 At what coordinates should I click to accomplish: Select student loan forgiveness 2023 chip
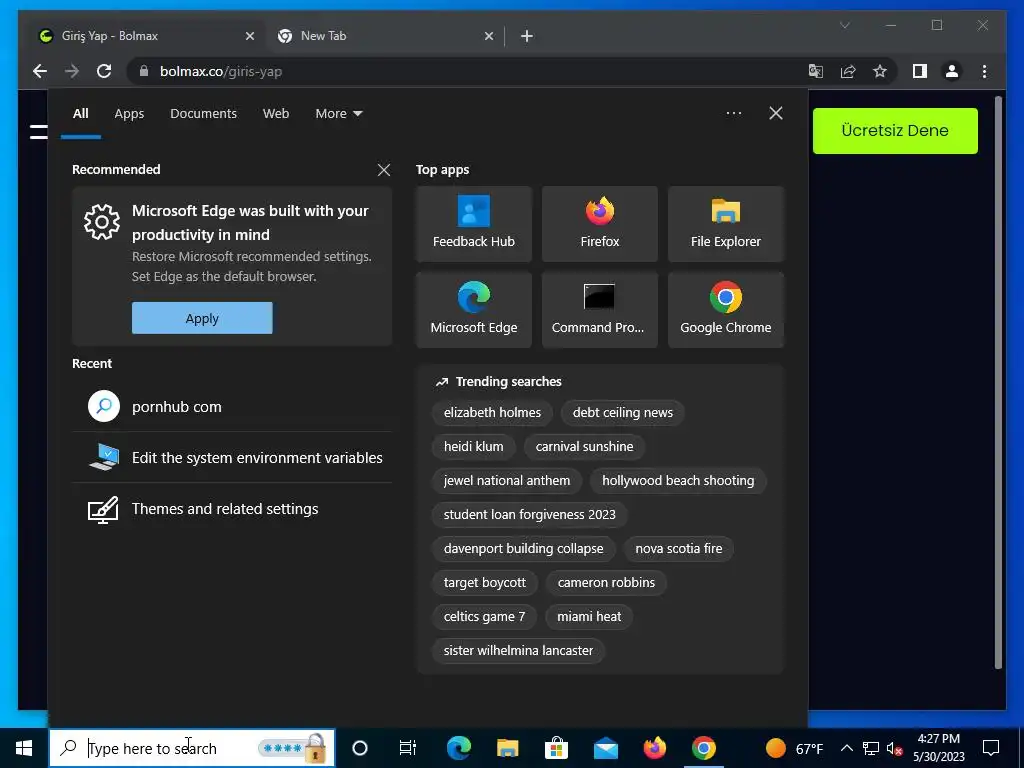coord(529,515)
